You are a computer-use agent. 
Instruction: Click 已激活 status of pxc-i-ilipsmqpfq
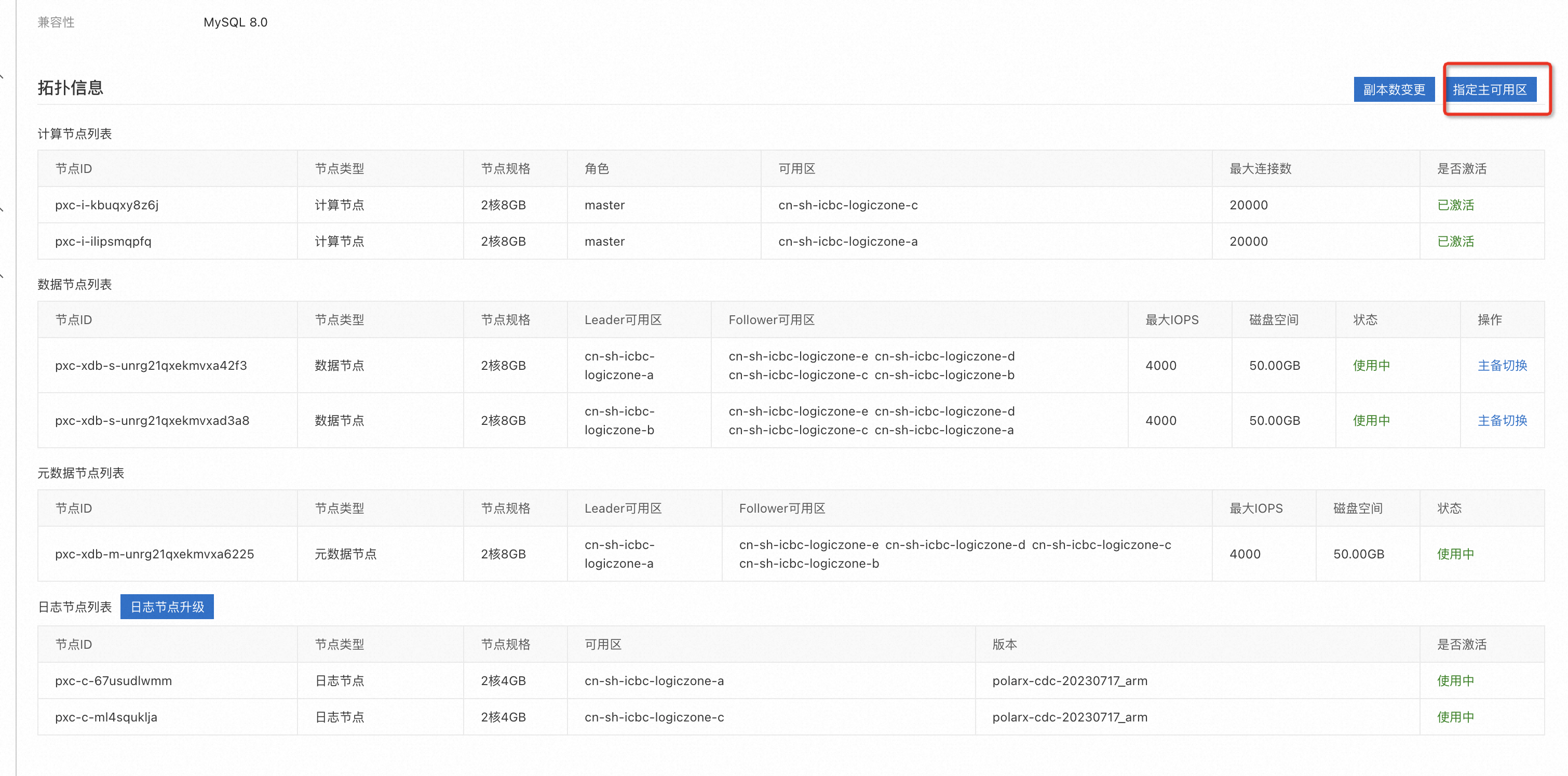tap(1455, 241)
